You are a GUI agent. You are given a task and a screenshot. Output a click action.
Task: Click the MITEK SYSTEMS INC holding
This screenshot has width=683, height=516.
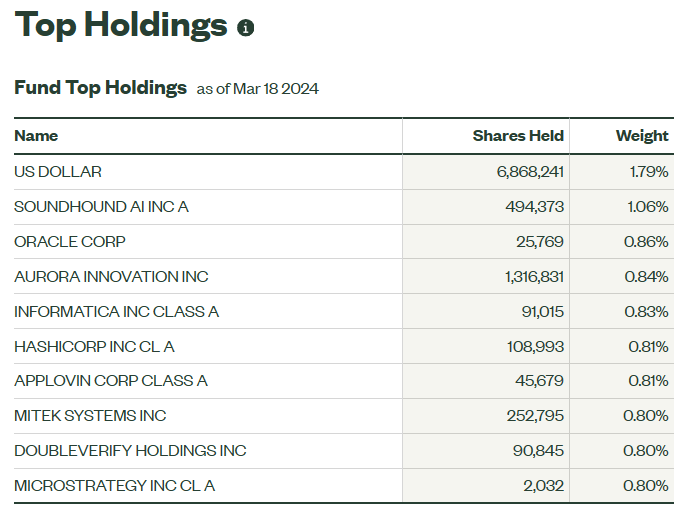(x=90, y=416)
